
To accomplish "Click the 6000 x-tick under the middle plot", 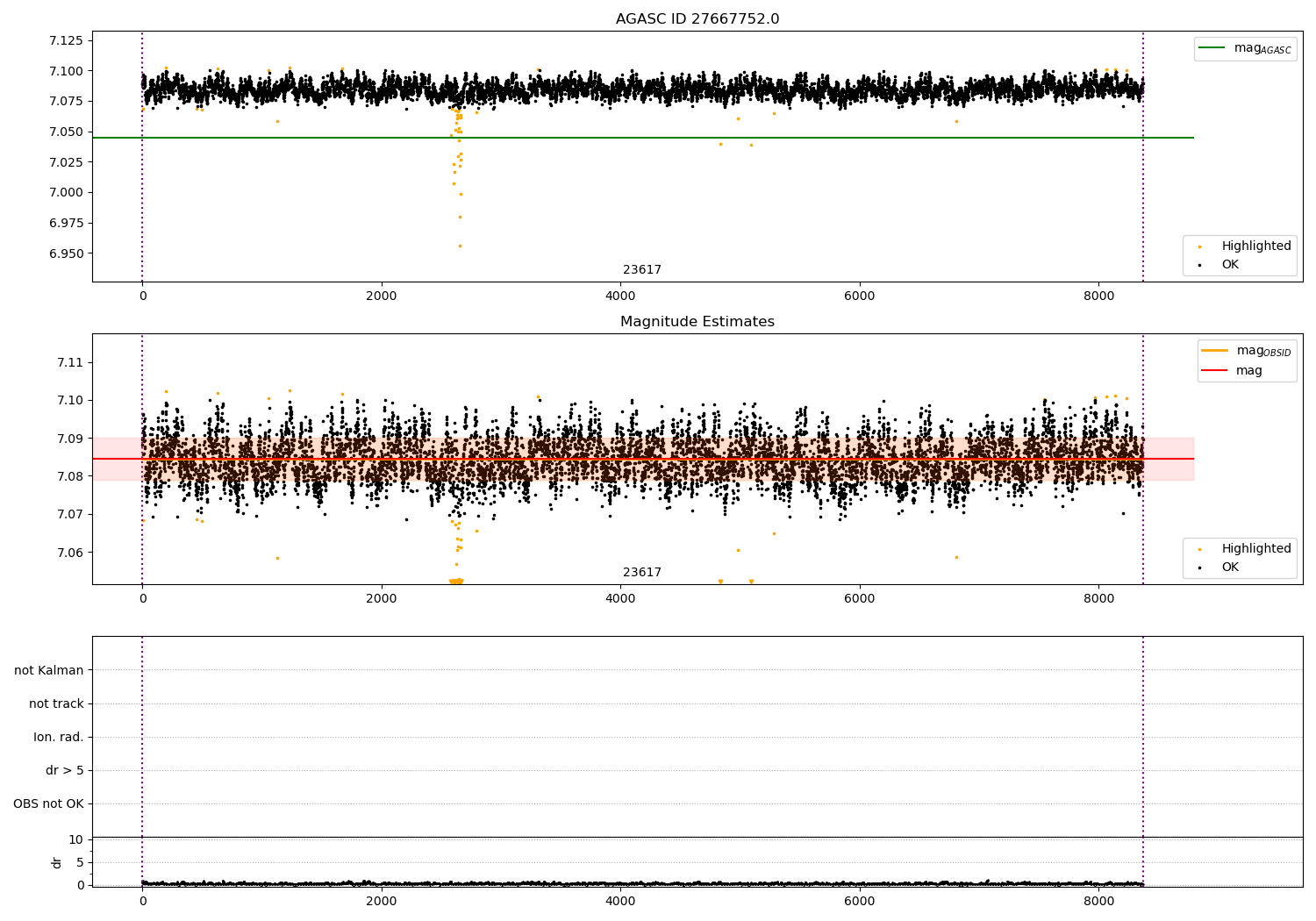I will coord(860,598).
